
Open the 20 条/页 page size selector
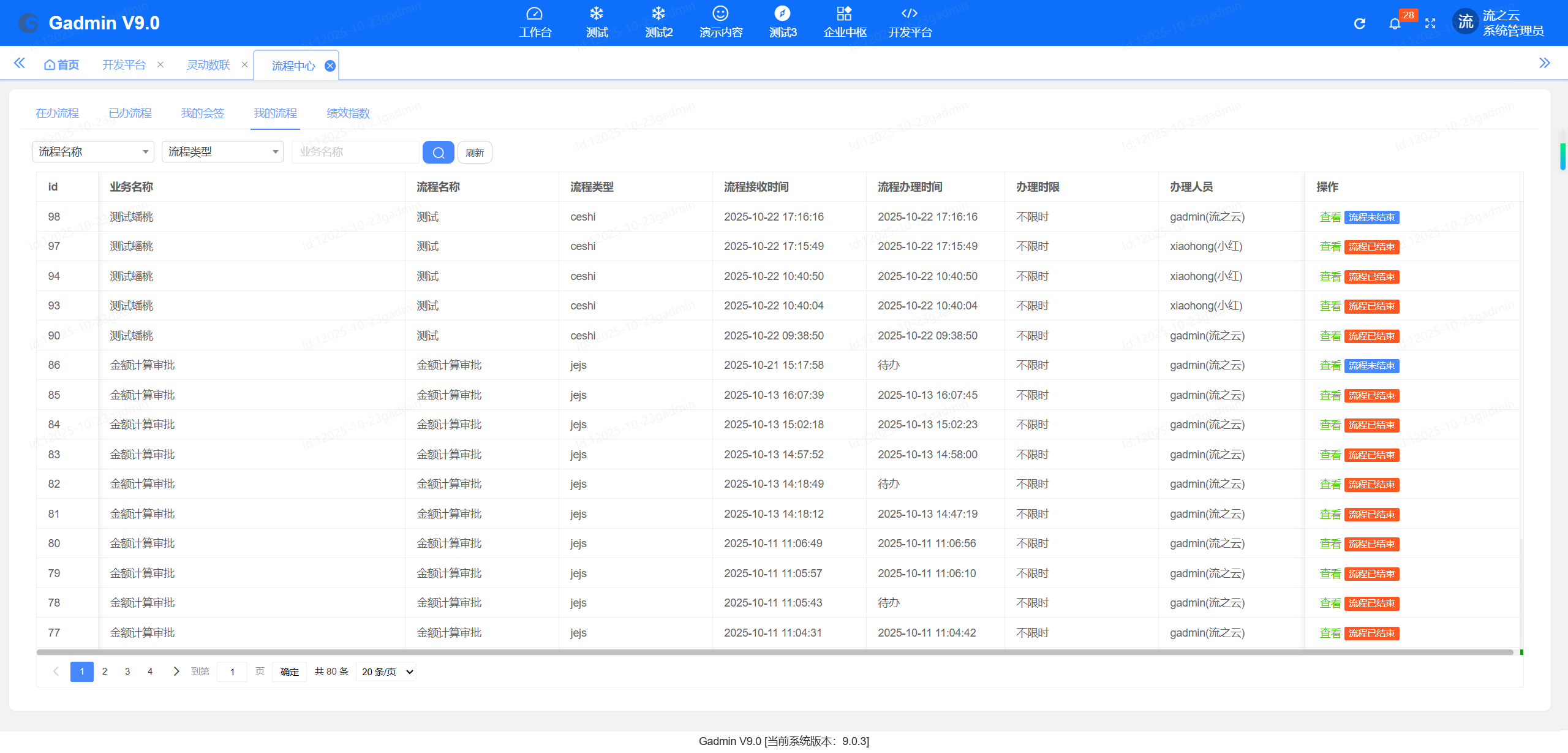click(x=386, y=672)
